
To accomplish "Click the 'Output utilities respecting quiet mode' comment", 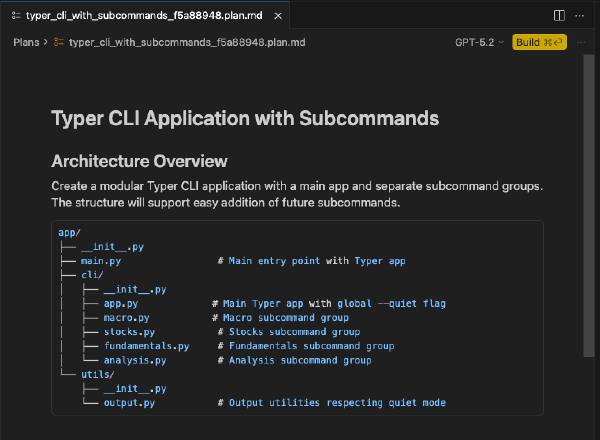I will pyautogui.click(x=332, y=403).
